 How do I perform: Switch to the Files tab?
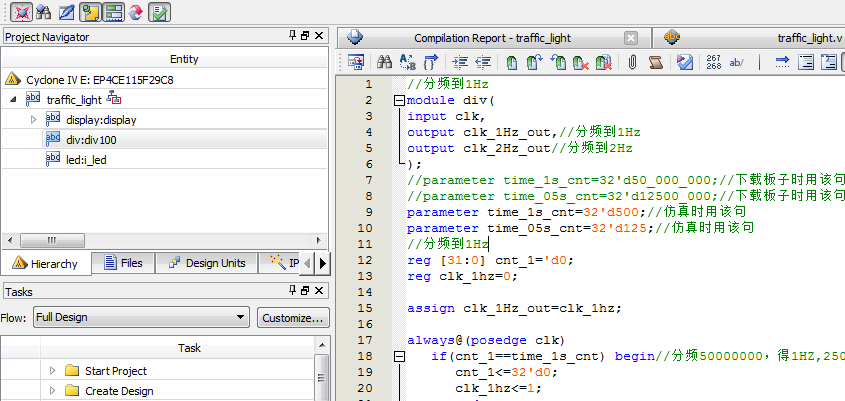[x=122, y=263]
